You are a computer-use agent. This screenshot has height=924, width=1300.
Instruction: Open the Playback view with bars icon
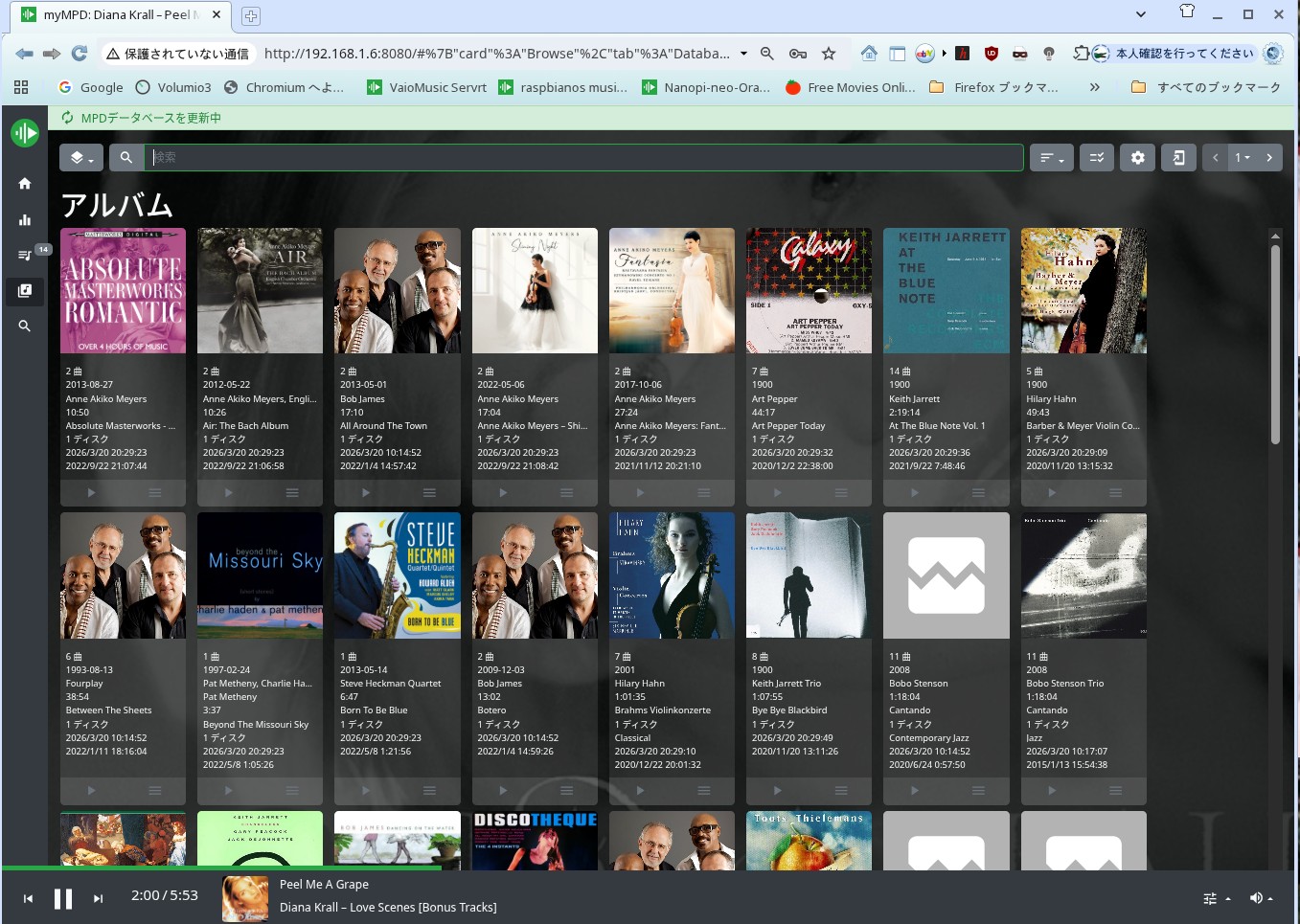25,220
